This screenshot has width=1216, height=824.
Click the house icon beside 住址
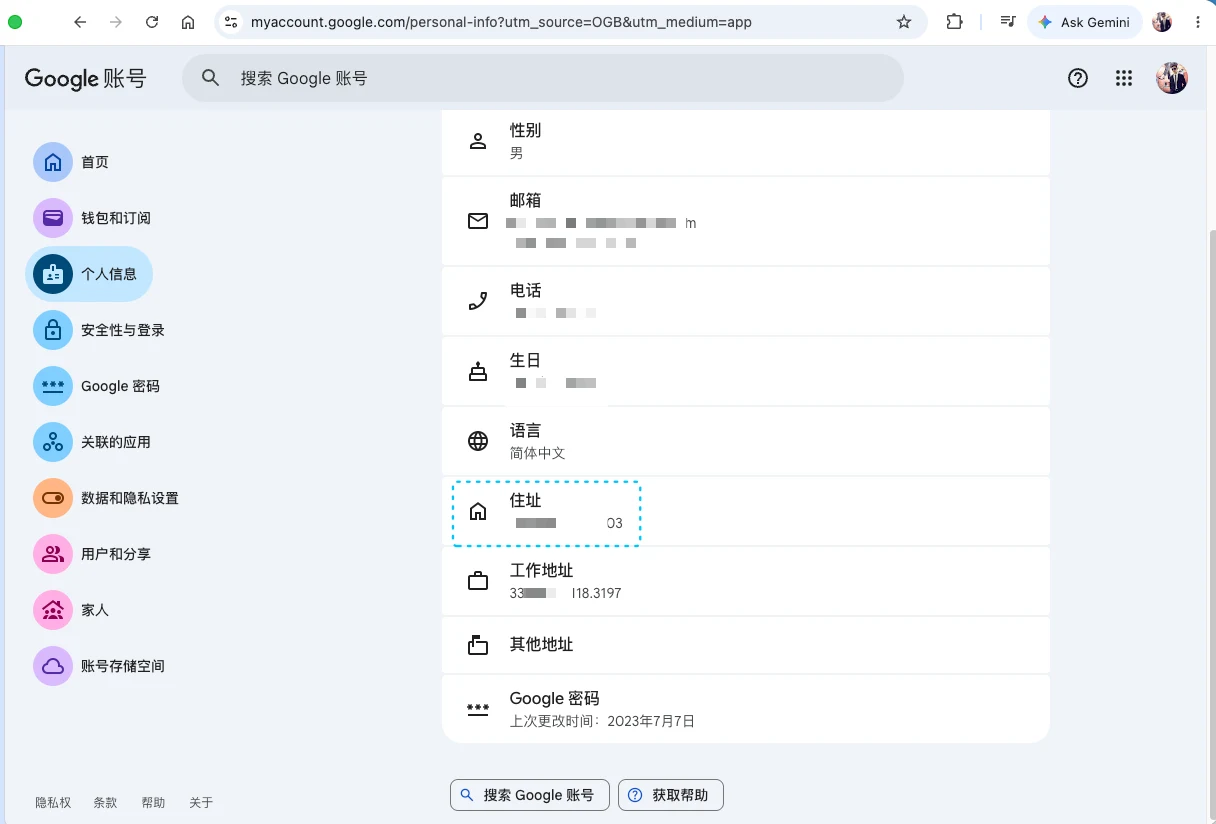[478, 511]
